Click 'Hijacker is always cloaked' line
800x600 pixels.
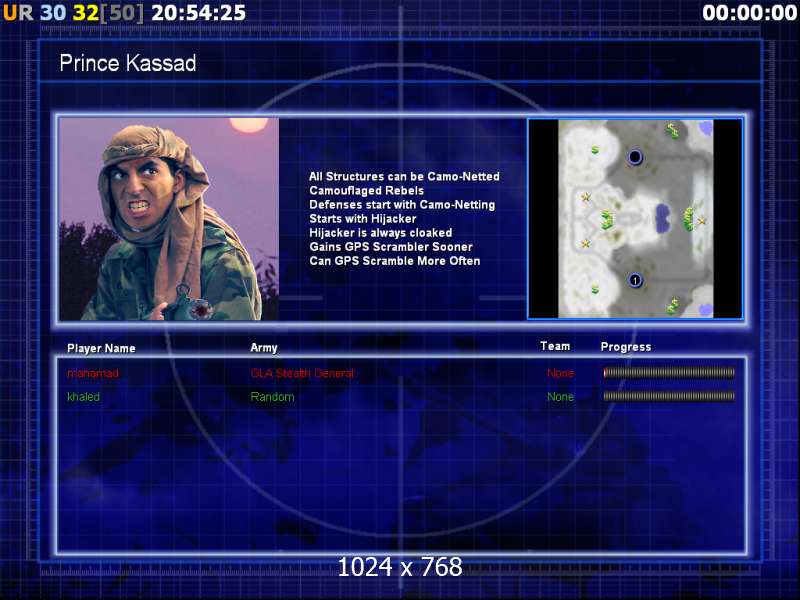[381, 233]
